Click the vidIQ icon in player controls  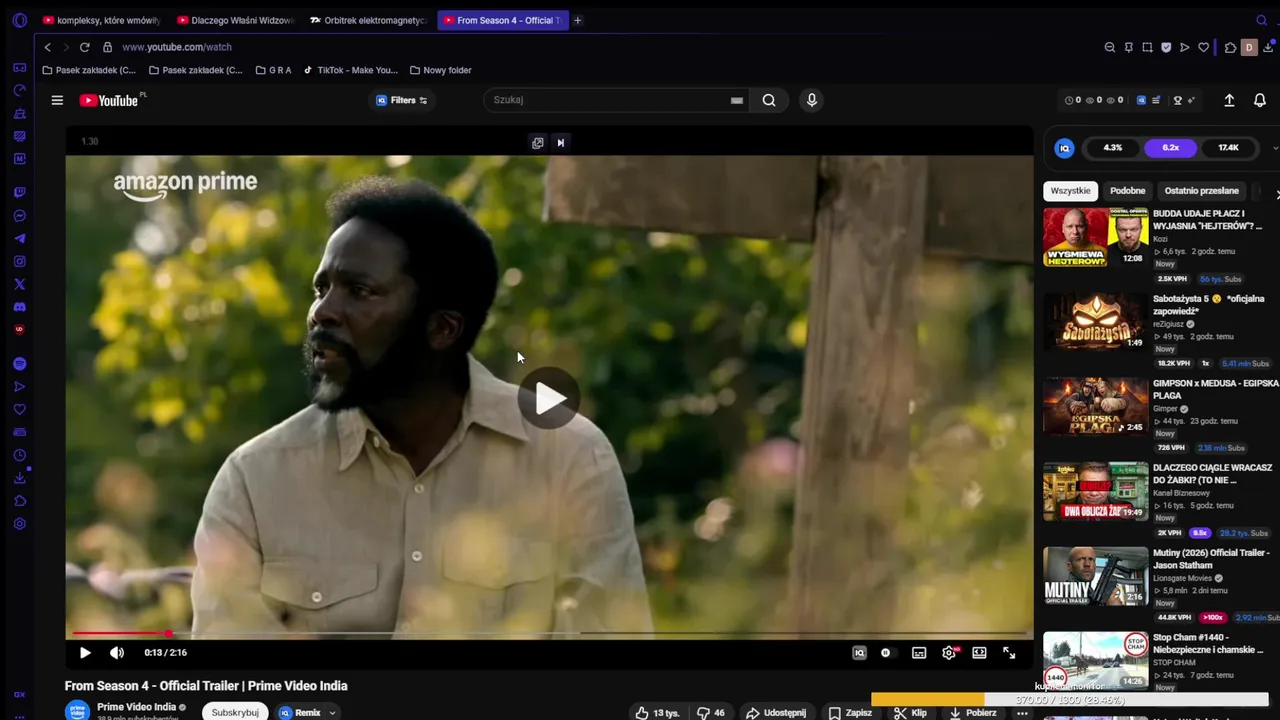(859, 653)
